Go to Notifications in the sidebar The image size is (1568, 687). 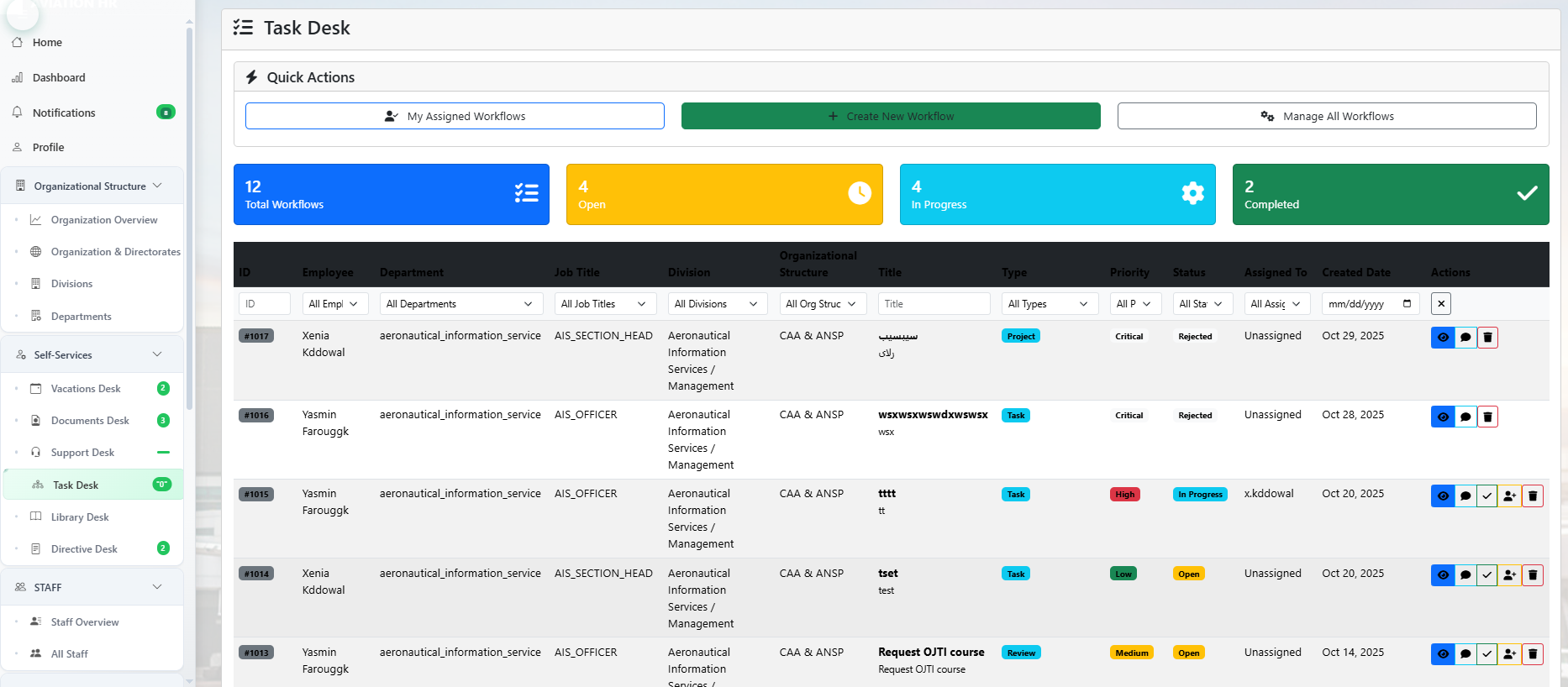(64, 113)
